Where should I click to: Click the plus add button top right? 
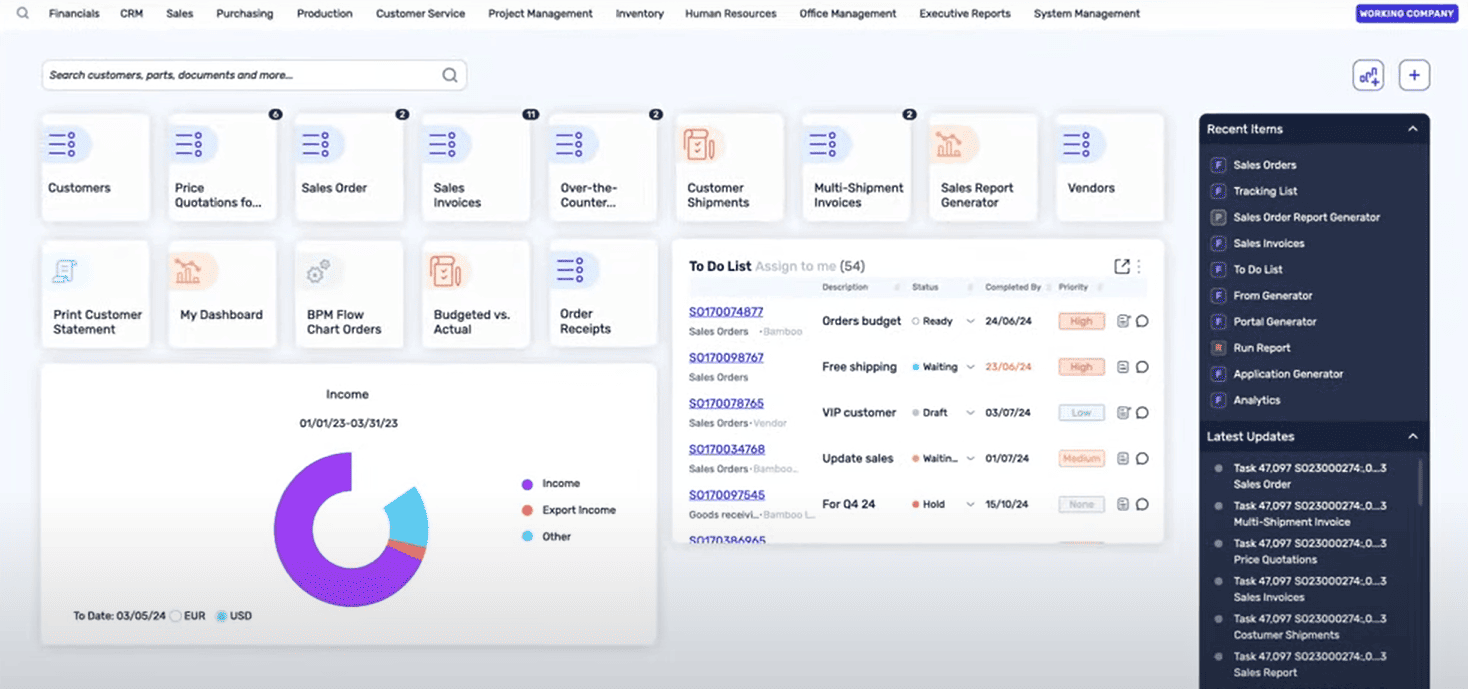click(x=1414, y=75)
